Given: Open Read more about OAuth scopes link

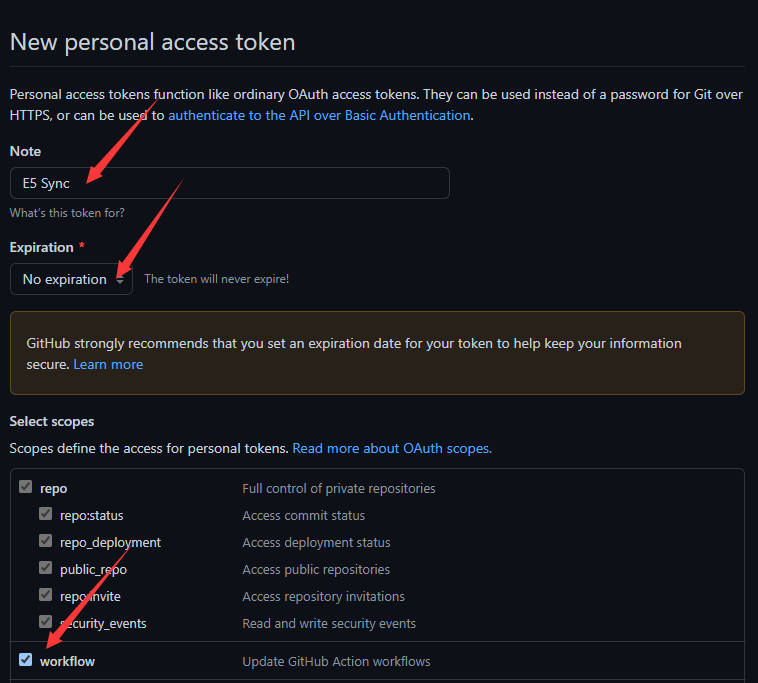Looking at the screenshot, I should coord(391,448).
